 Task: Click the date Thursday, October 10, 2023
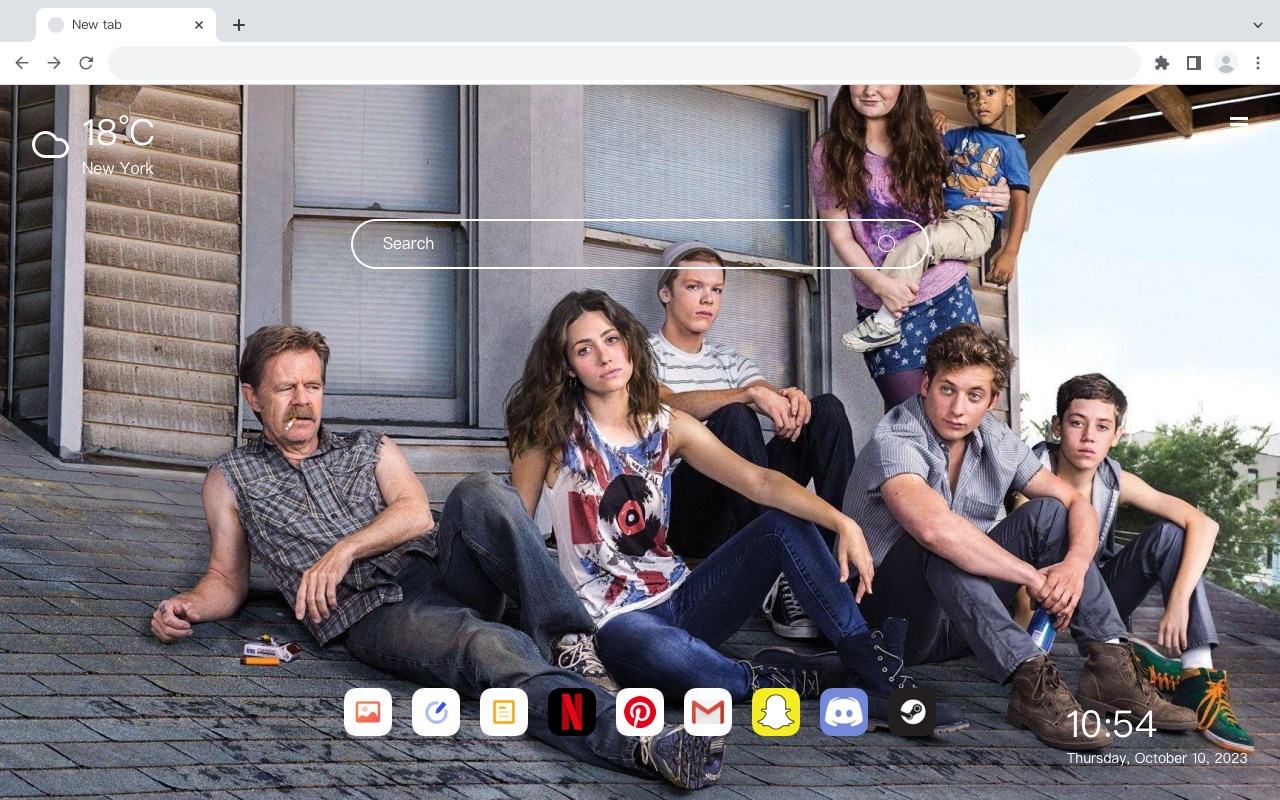pyautogui.click(x=1157, y=758)
